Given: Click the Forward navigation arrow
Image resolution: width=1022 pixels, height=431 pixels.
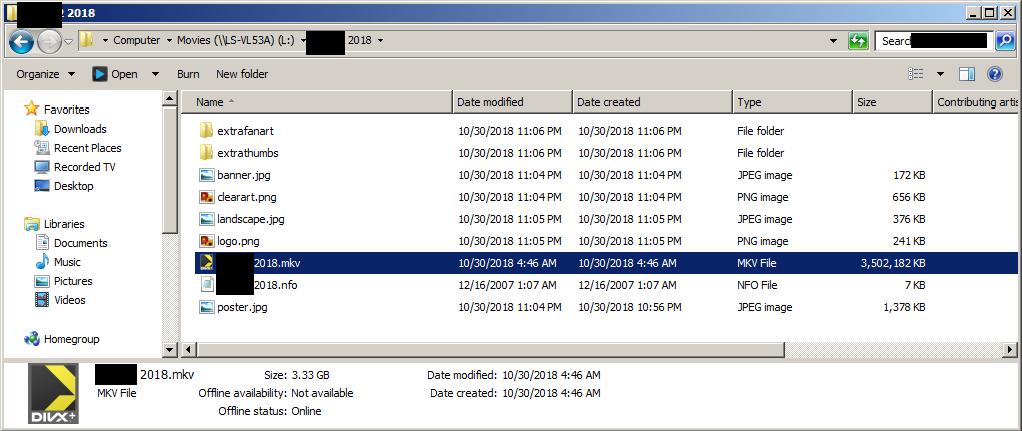Looking at the screenshot, I should pyautogui.click(x=49, y=42).
